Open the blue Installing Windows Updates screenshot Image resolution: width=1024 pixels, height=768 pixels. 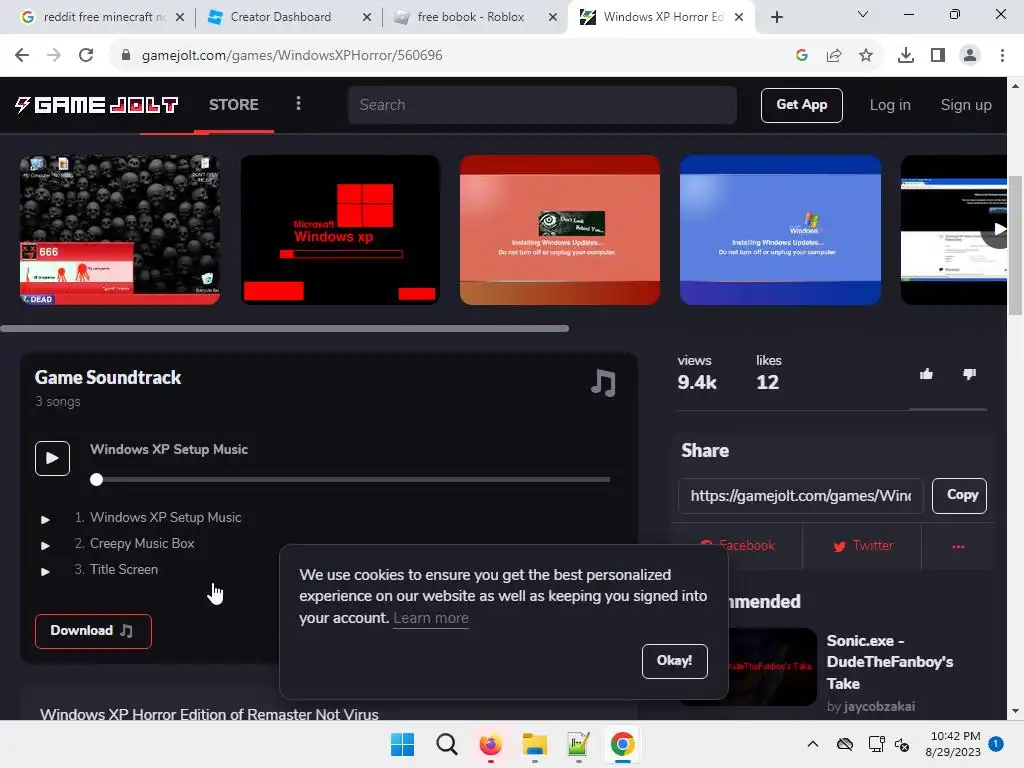pyautogui.click(x=780, y=230)
